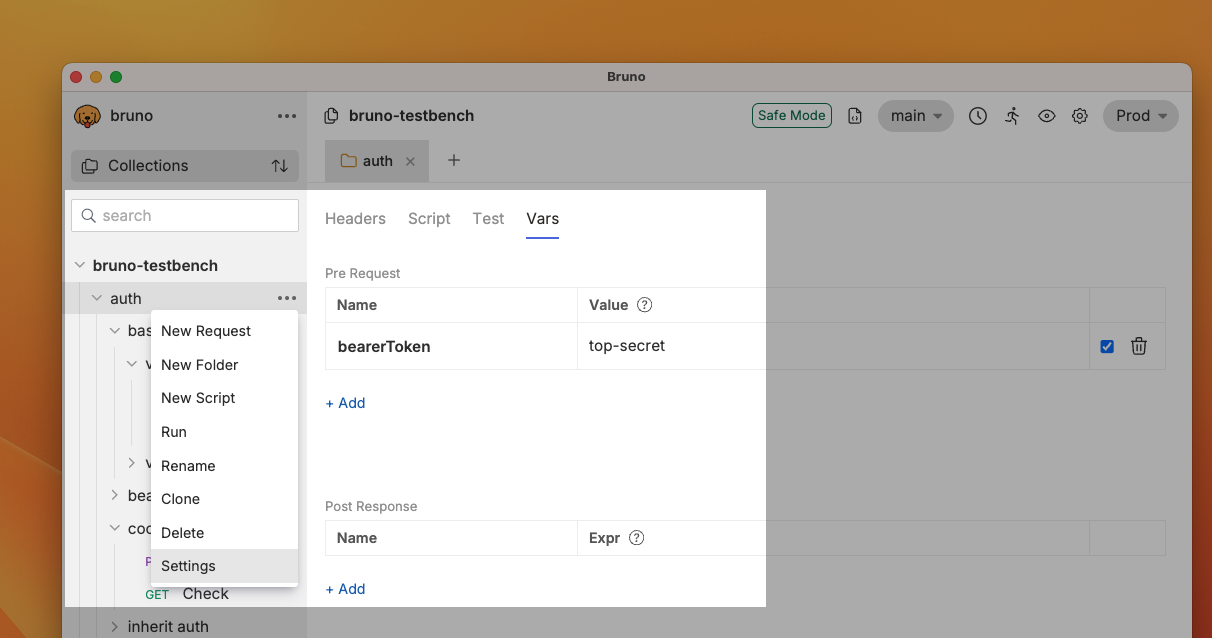This screenshot has width=1212, height=638.
Task: Open a new tab with the plus icon
Action: click(454, 159)
